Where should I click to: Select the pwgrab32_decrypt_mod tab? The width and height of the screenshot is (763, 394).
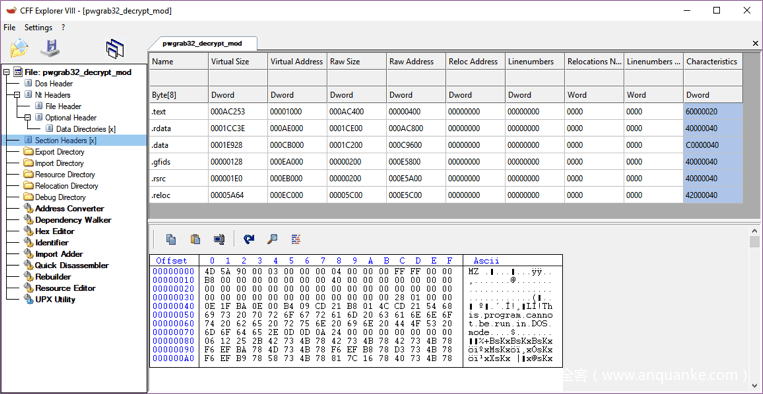(202, 43)
